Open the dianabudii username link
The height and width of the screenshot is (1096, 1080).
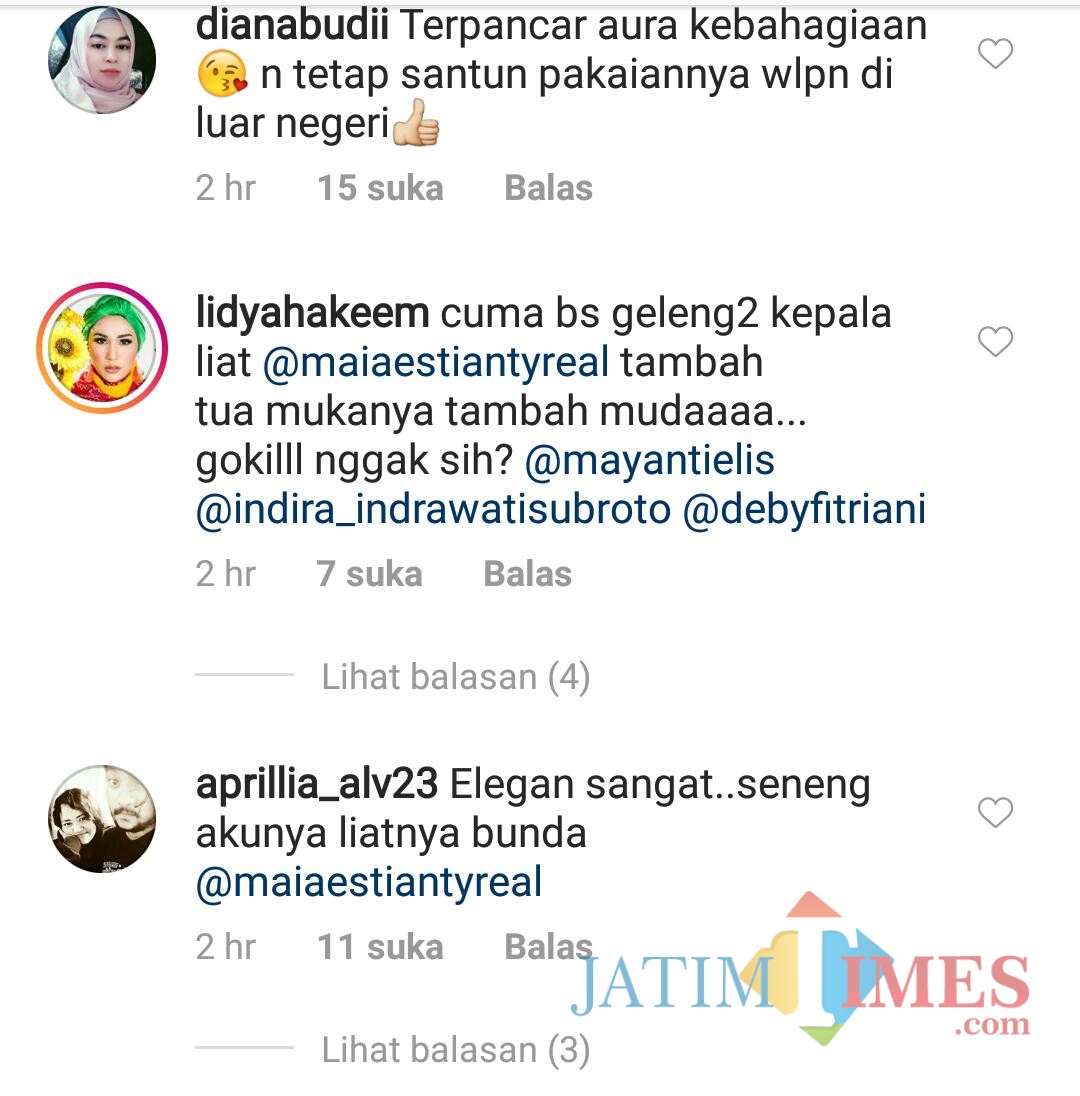point(292,26)
